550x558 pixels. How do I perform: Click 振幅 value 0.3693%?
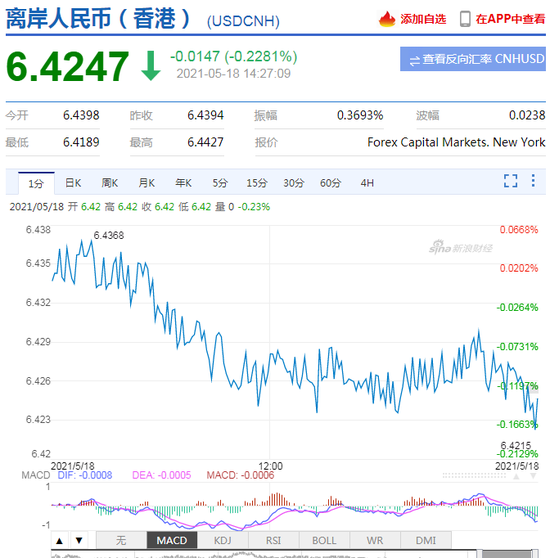(x=360, y=115)
